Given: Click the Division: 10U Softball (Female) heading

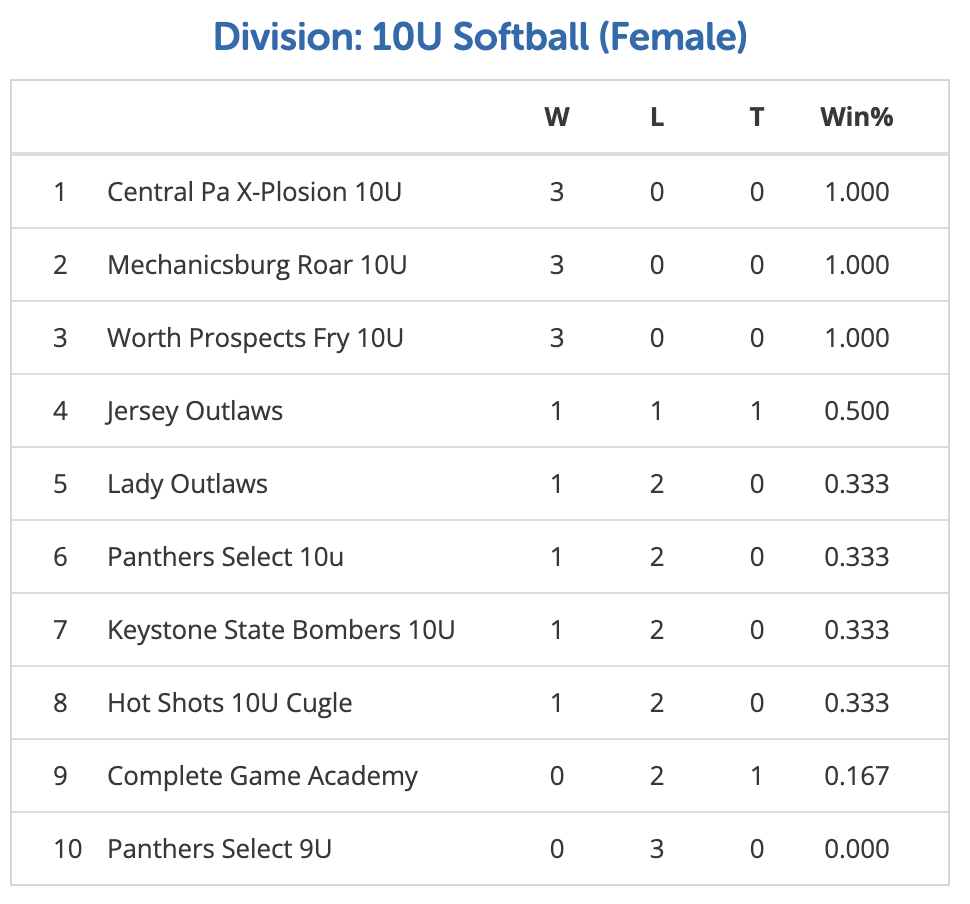Looking at the screenshot, I should coord(480,38).
